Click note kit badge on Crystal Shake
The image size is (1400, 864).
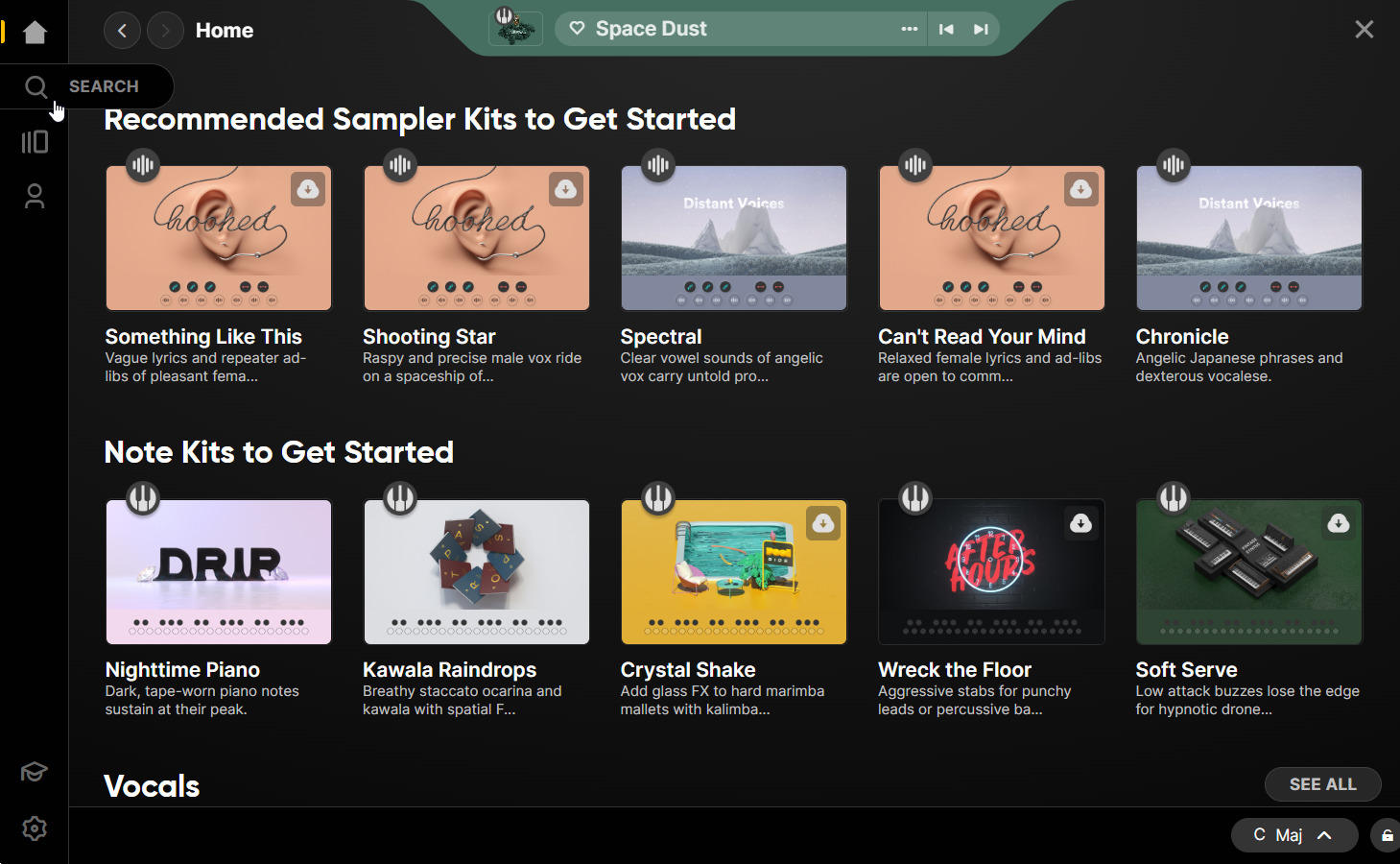[x=658, y=498]
